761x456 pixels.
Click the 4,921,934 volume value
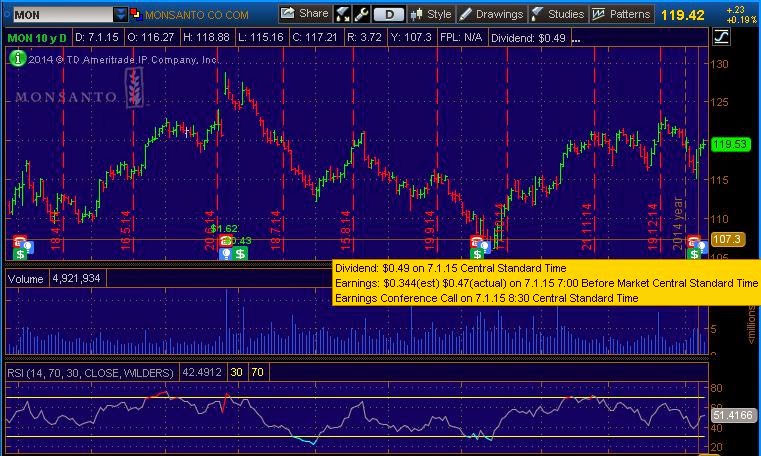click(76, 278)
